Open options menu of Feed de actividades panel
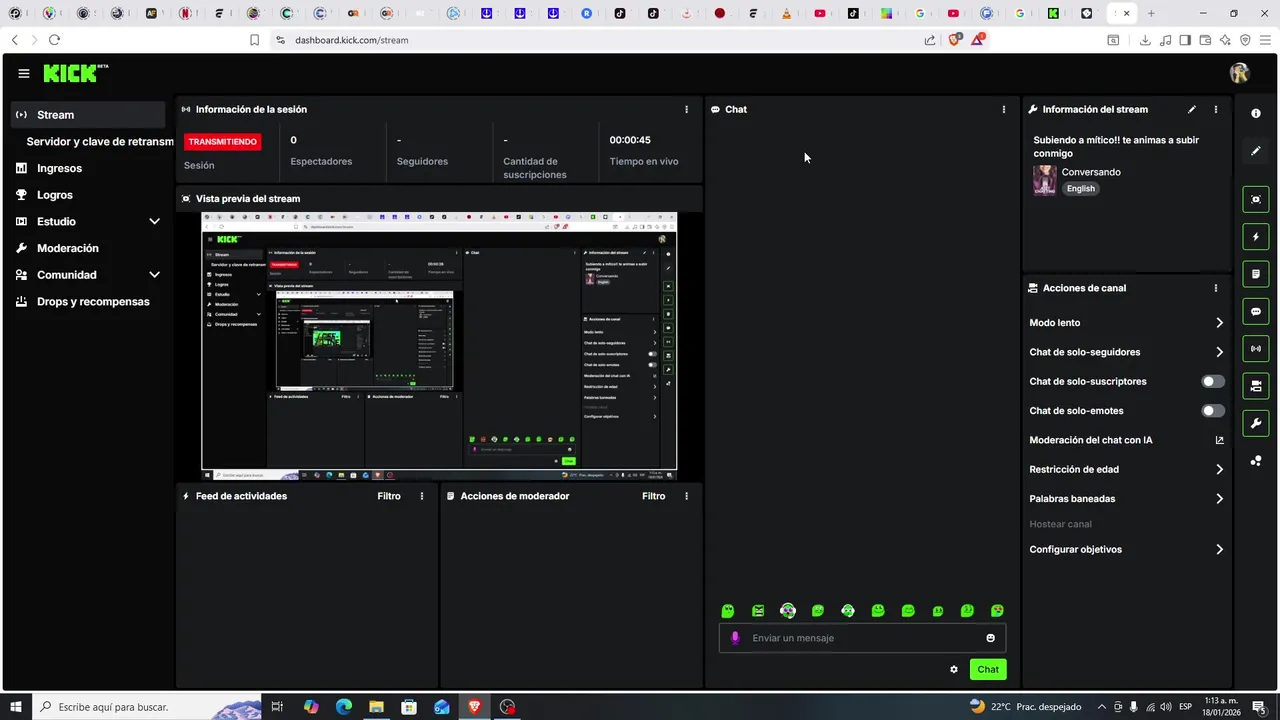The image size is (1280, 720). (x=422, y=496)
